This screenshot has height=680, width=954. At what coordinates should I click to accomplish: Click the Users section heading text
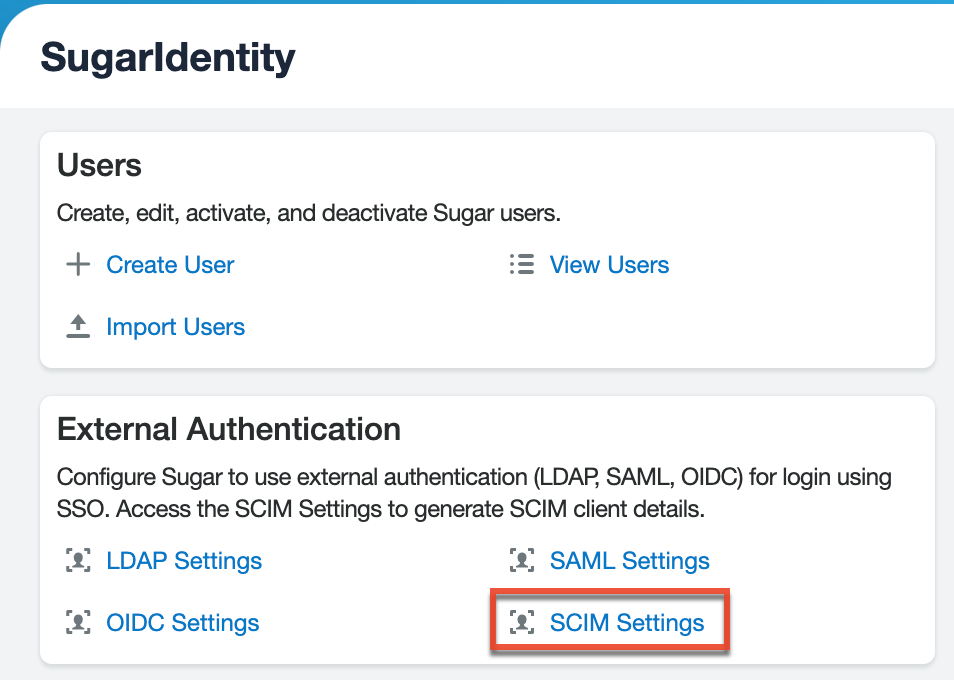[x=100, y=166]
